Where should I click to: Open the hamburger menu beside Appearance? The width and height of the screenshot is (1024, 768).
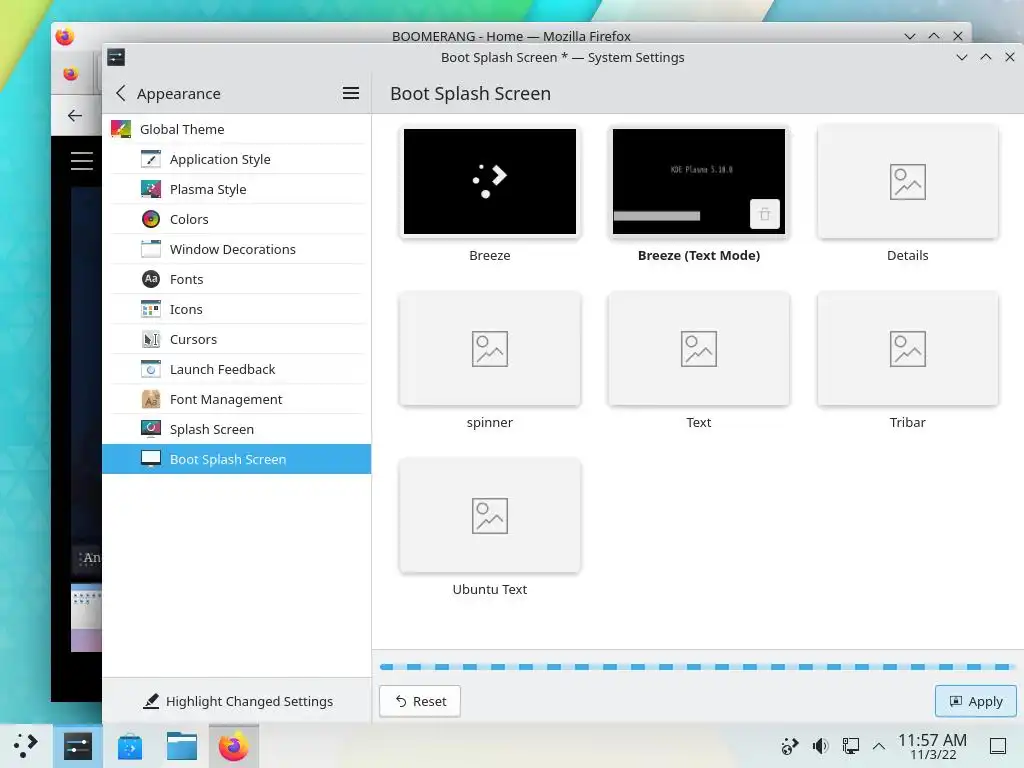[351, 93]
